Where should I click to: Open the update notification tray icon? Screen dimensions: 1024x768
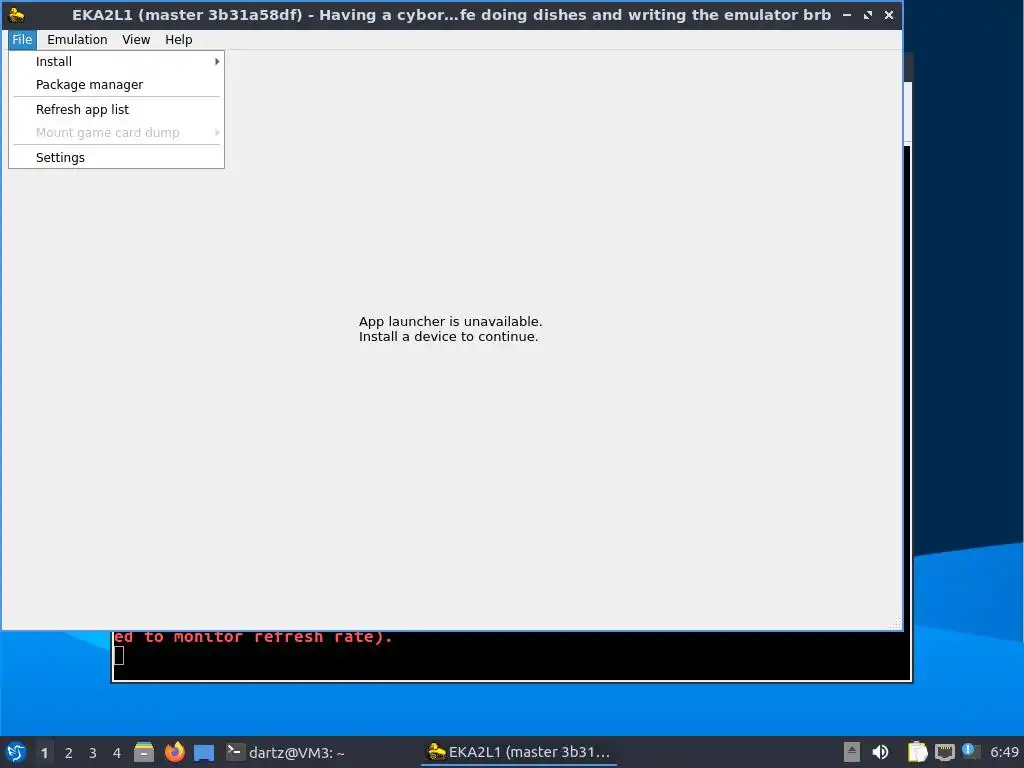[970, 751]
